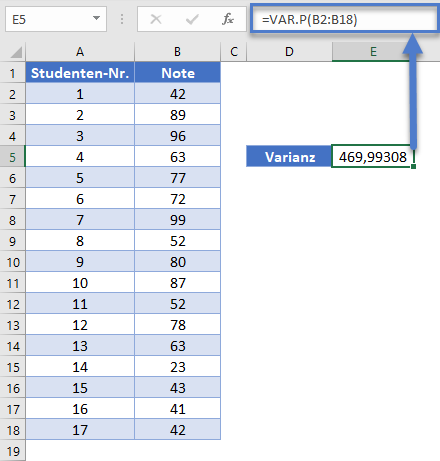This screenshot has height=461, width=440.
Task: Click student number 10 cell
Action: (80, 283)
